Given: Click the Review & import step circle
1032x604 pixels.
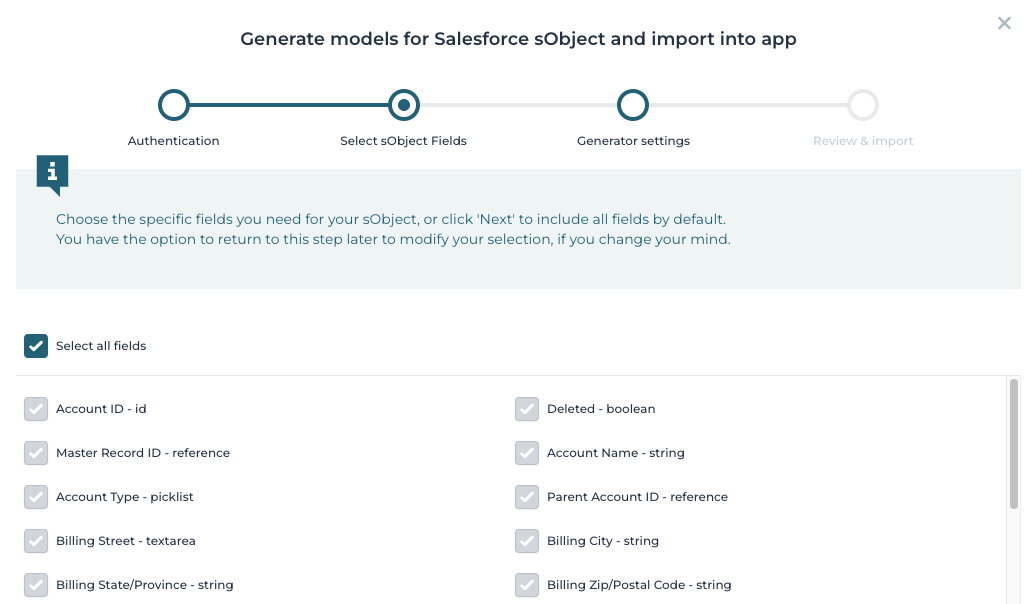Looking at the screenshot, I should click(x=862, y=104).
